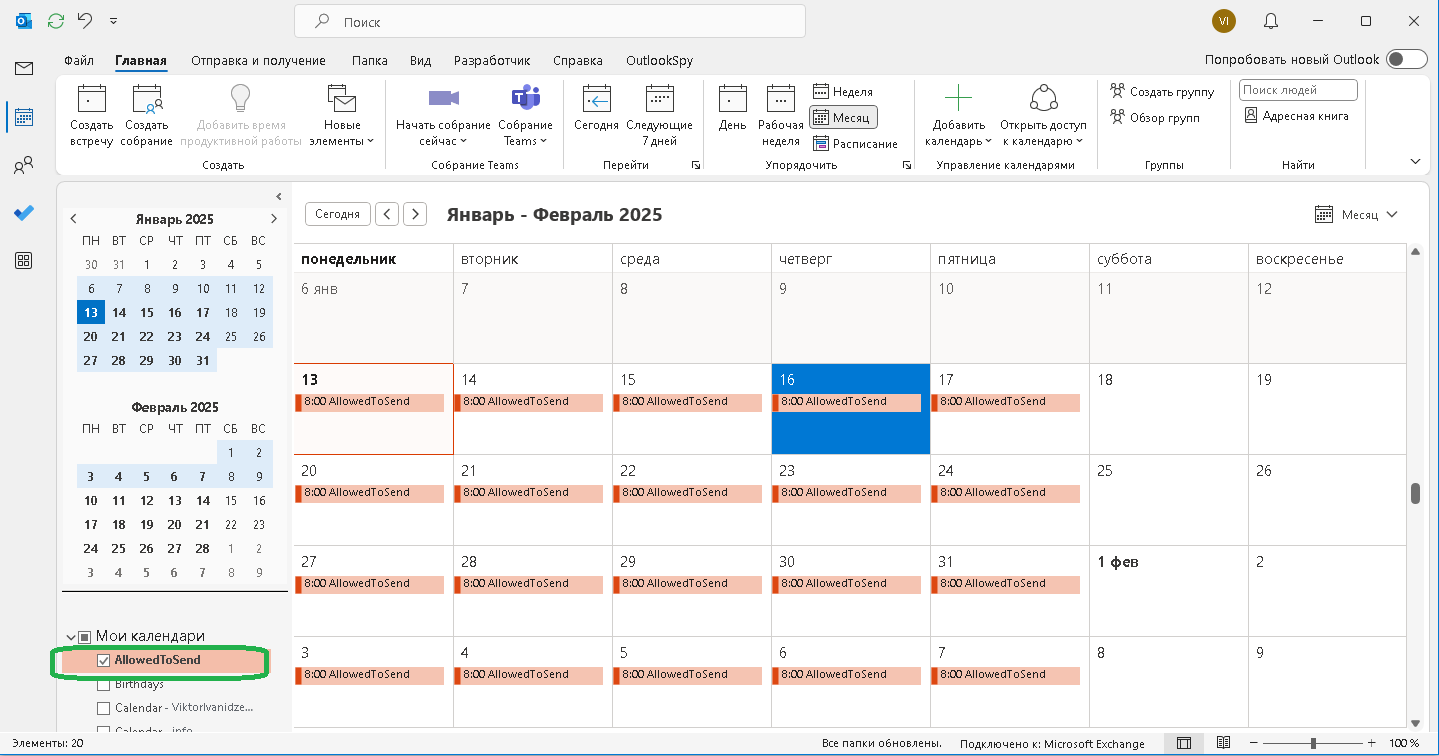Next month arrow in mini calendar Январь 2025
The width and height of the screenshot is (1439, 756).
[x=274, y=218]
